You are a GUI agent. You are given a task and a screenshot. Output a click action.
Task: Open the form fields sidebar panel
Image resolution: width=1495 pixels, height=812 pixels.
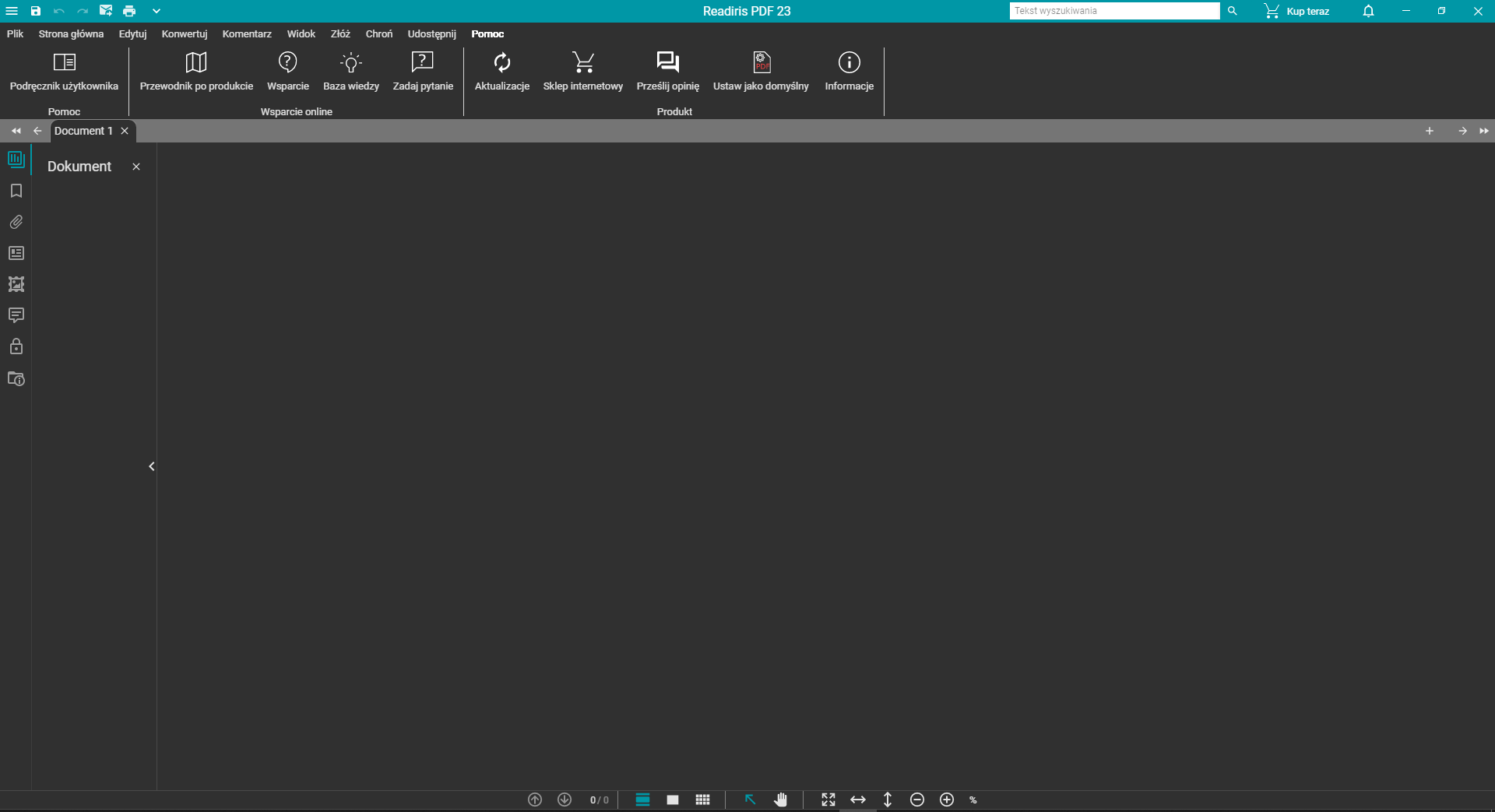coord(16,253)
